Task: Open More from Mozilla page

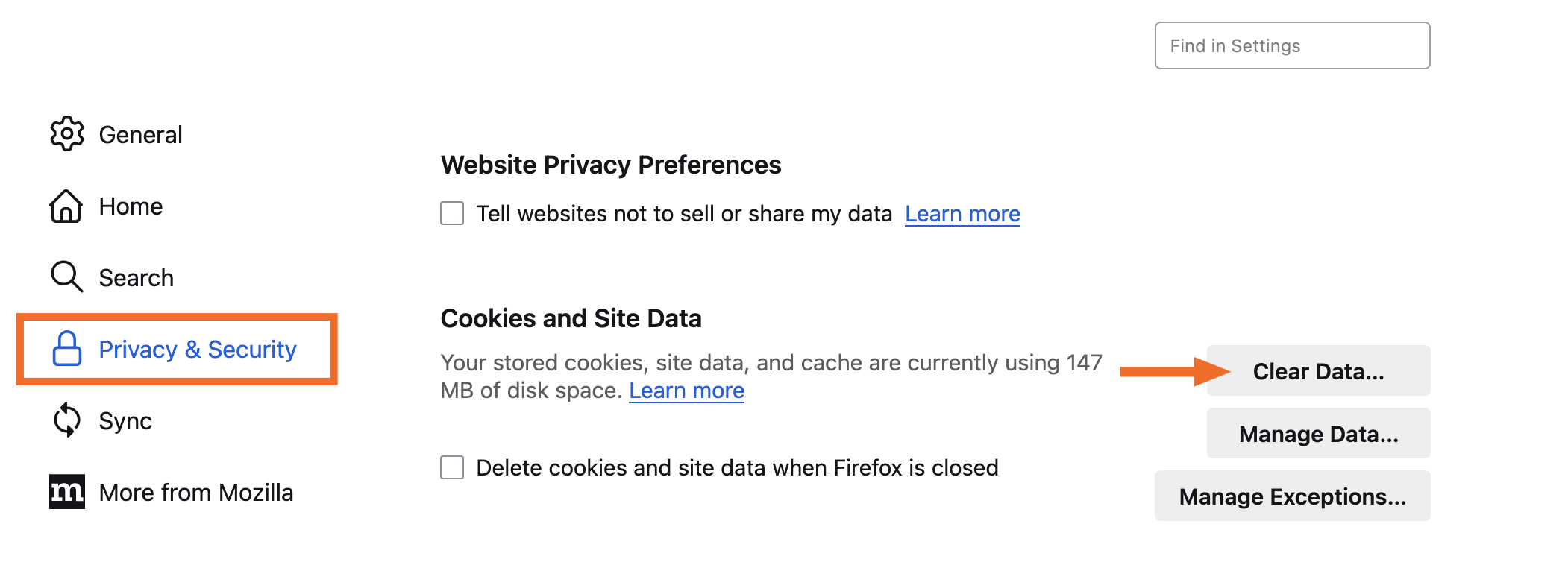Action: pyautogui.click(x=195, y=493)
